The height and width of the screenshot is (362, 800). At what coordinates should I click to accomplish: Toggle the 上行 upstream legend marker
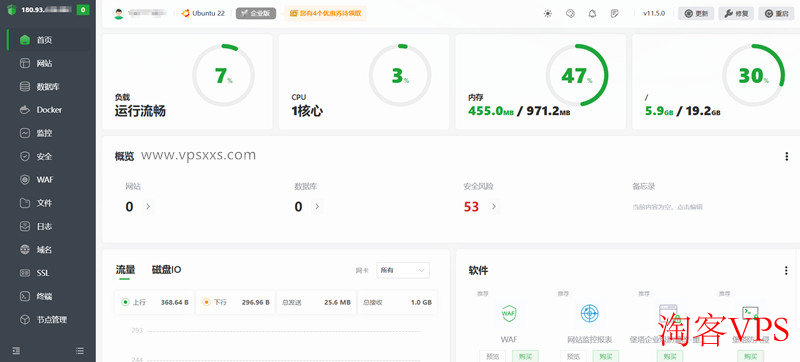[125, 302]
